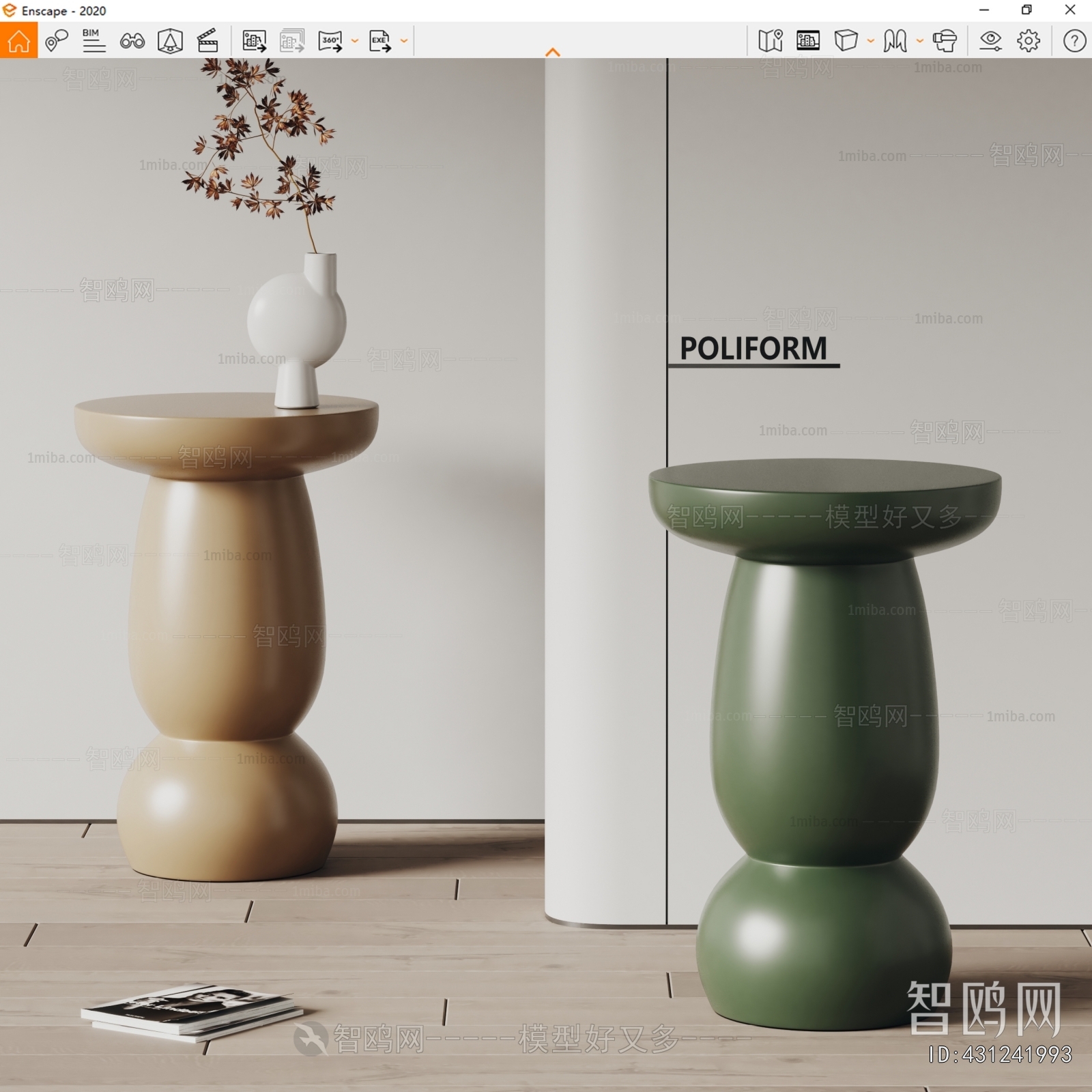1092x1092 pixels.
Task: Click the Enscape logo in title bar
Action: 10,10
